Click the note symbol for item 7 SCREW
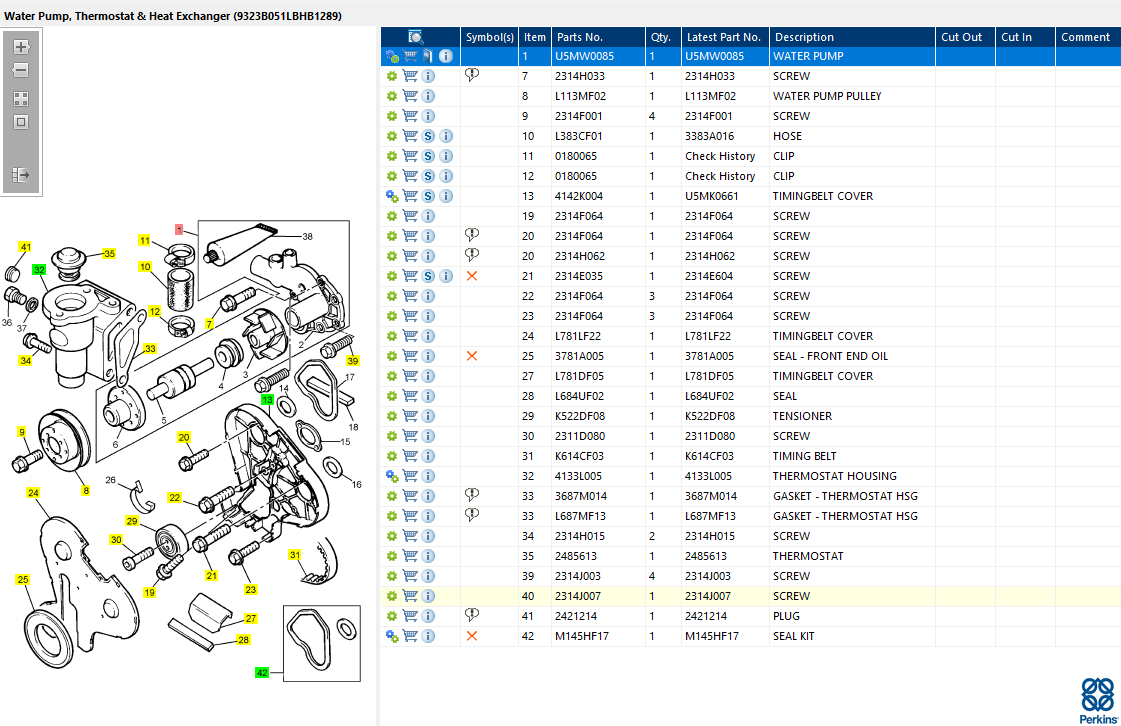Viewport: 1121px width, 726px height. (x=472, y=74)
